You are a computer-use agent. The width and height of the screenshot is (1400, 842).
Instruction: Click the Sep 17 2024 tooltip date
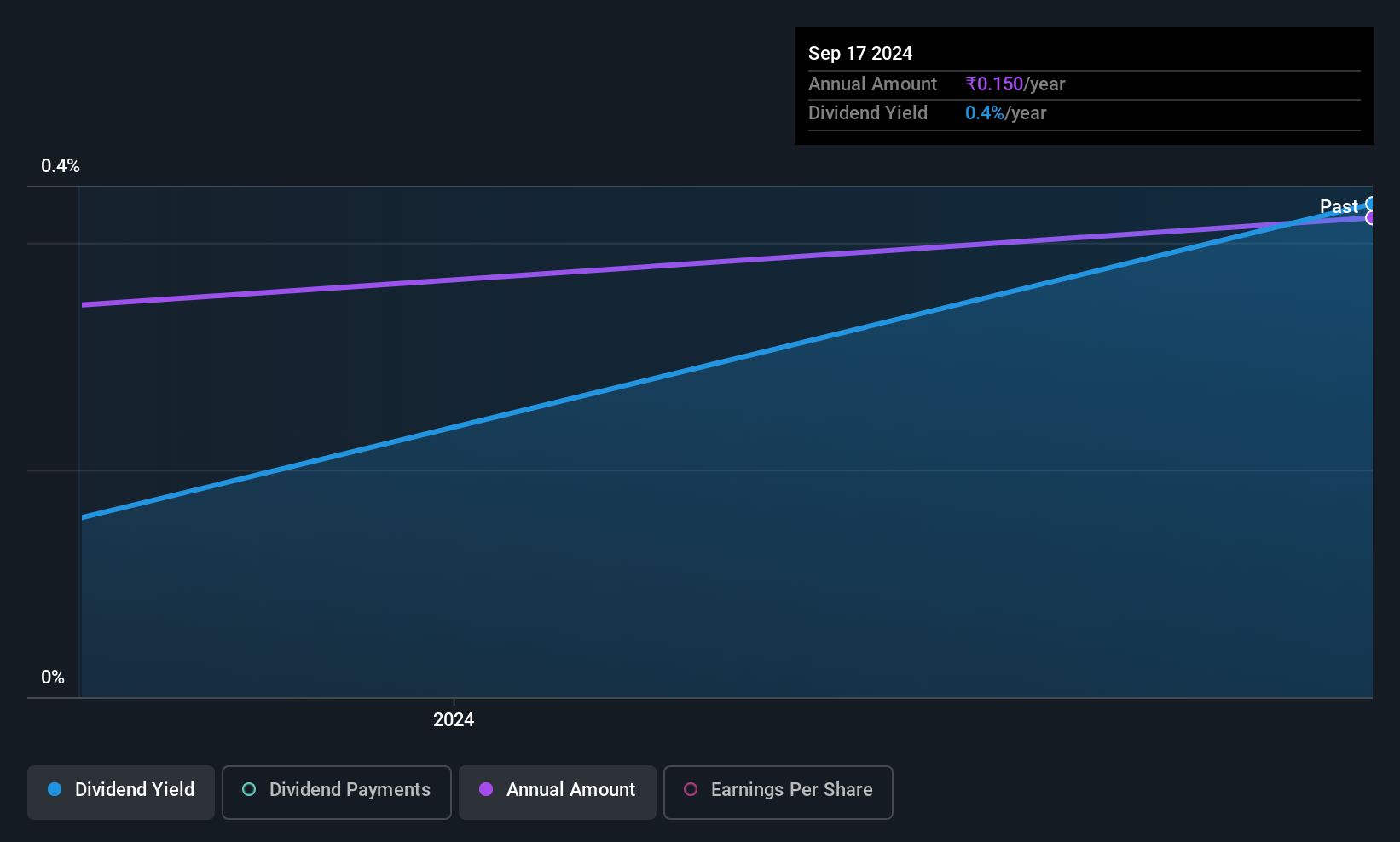pyautogui.click(x=860, y=54)
